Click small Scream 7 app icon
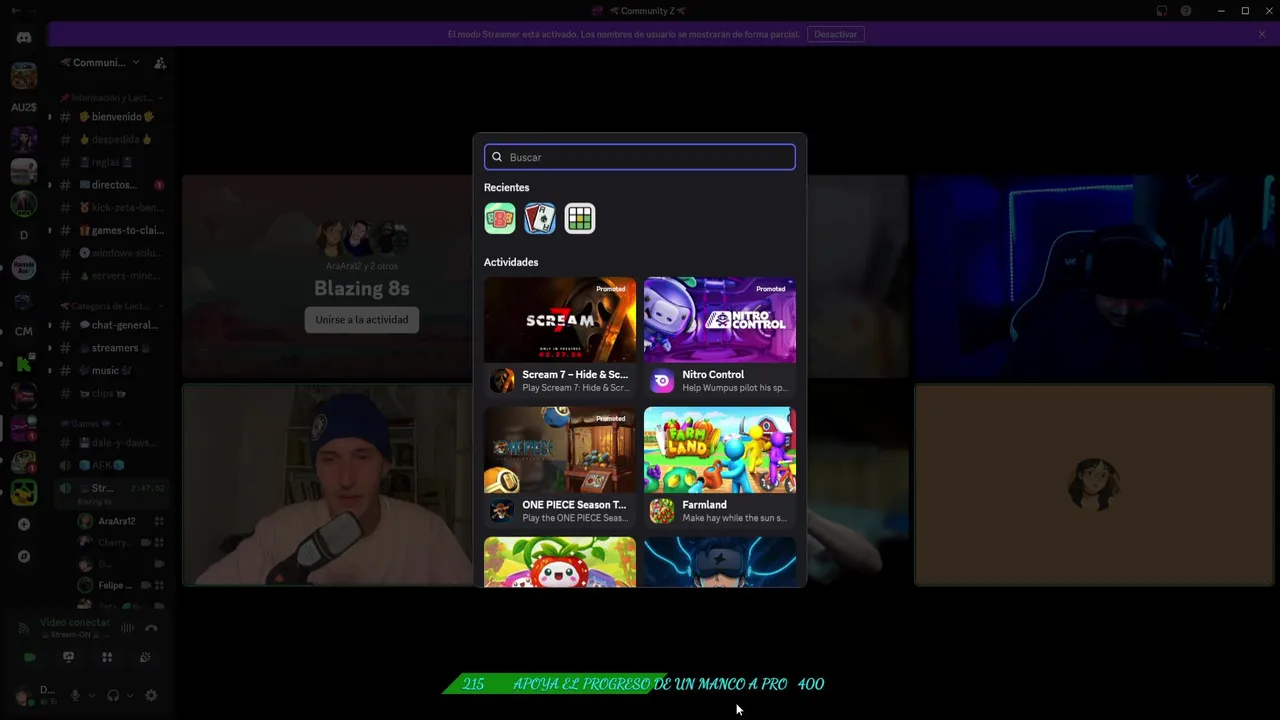The height and width of the screenshot is (720, 1280). click(x=502, y=381)
